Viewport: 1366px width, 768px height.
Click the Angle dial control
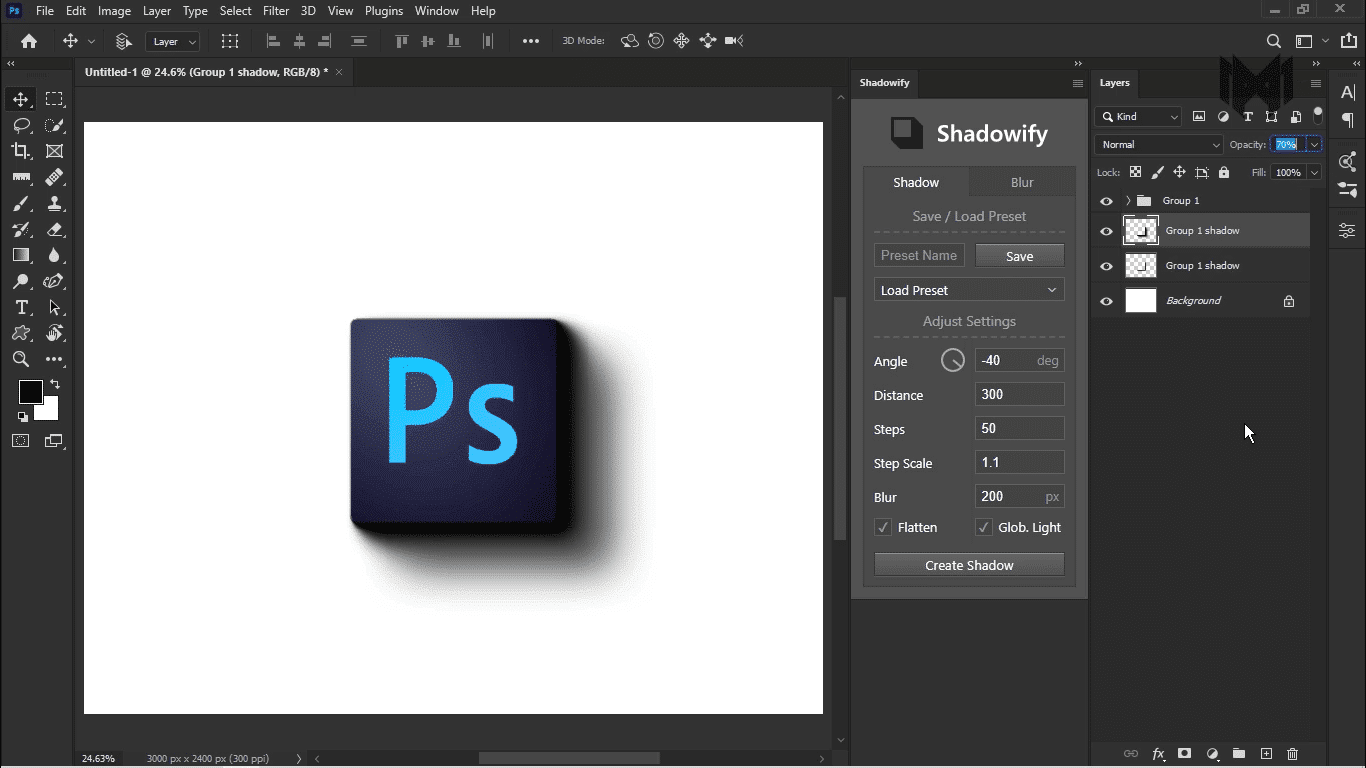[x=953, y=361]
